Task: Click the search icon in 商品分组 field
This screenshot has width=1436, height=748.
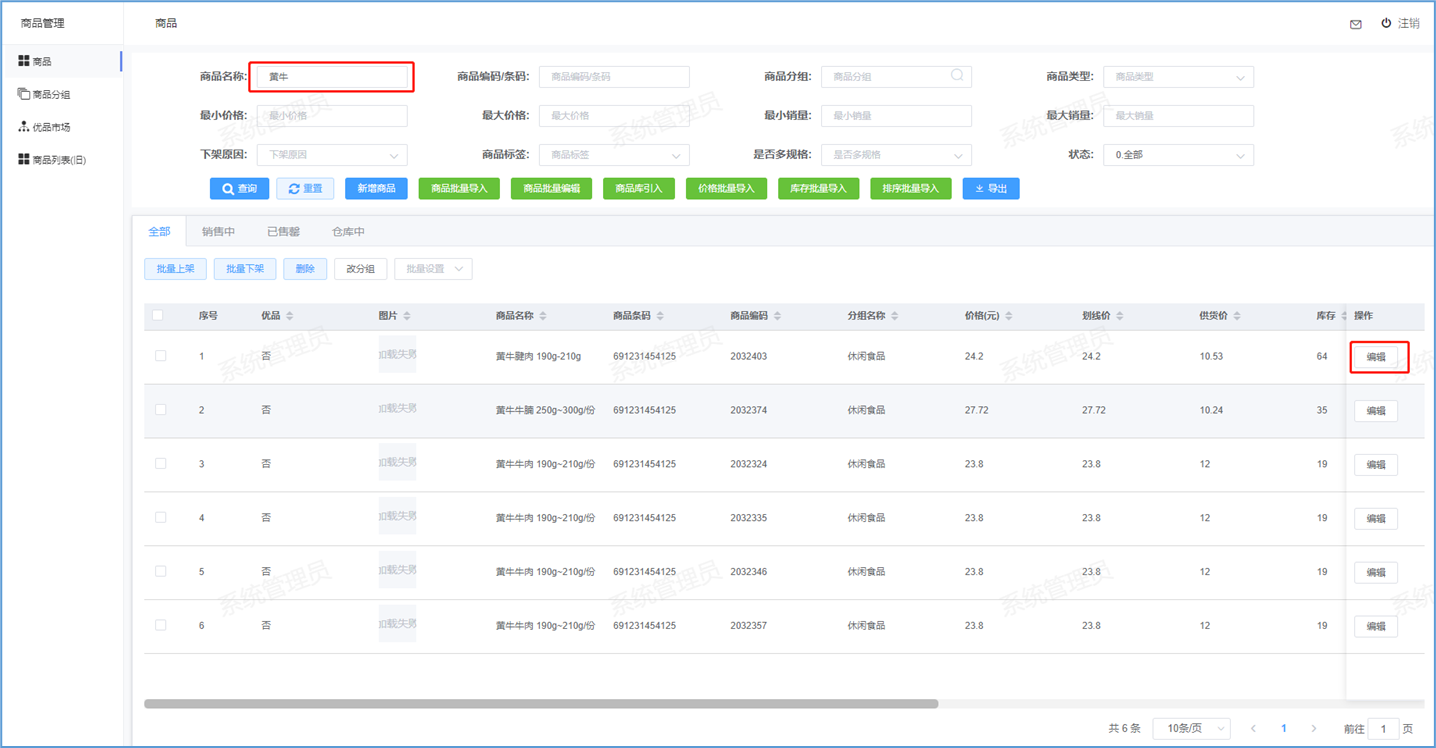Action: coord(957,76)
